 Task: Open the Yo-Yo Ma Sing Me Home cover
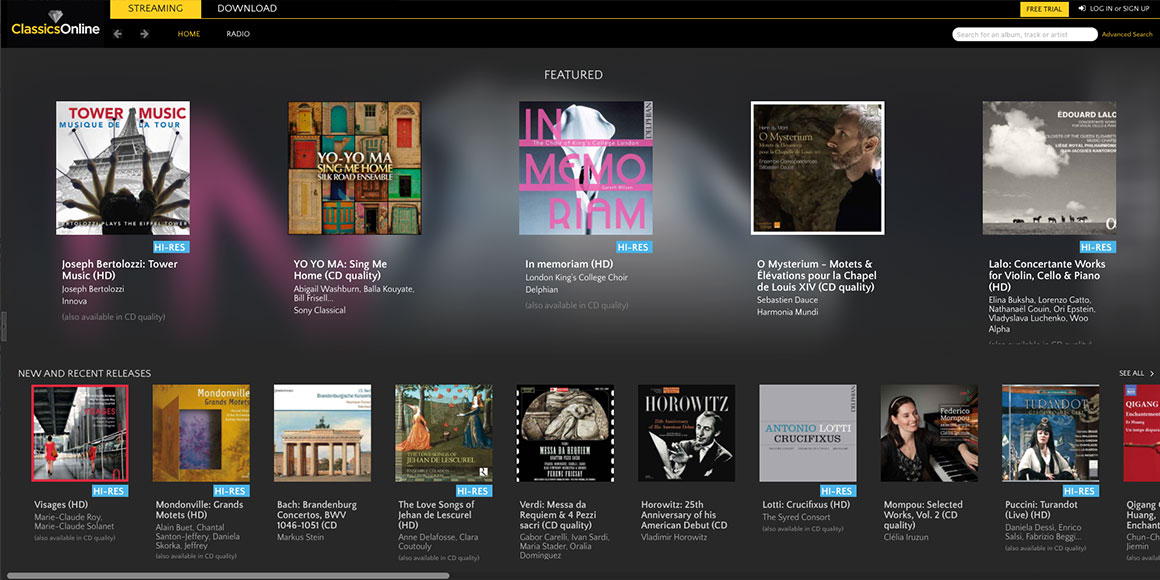pyautogui.click(x=355, y=168)
